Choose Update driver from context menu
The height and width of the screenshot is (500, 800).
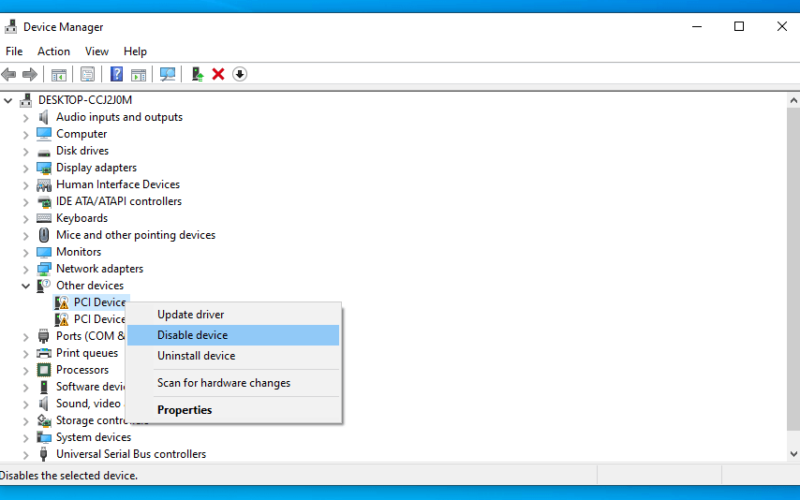(x=233, y=315)
